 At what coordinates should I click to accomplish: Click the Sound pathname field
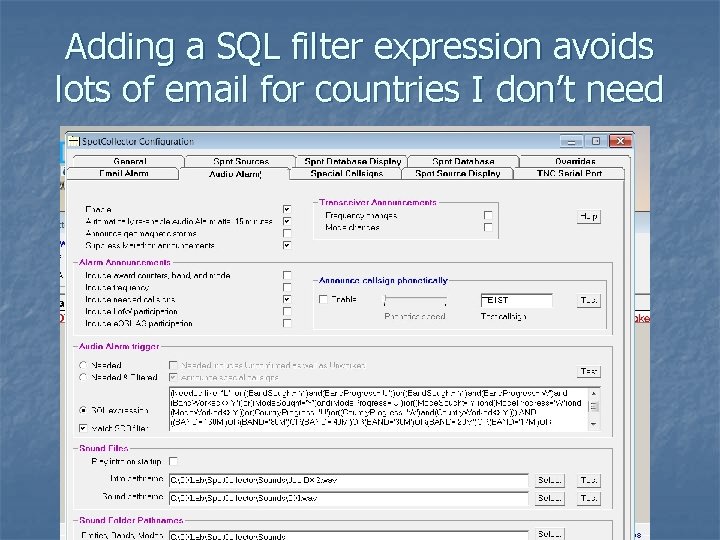tap(349, 498)
